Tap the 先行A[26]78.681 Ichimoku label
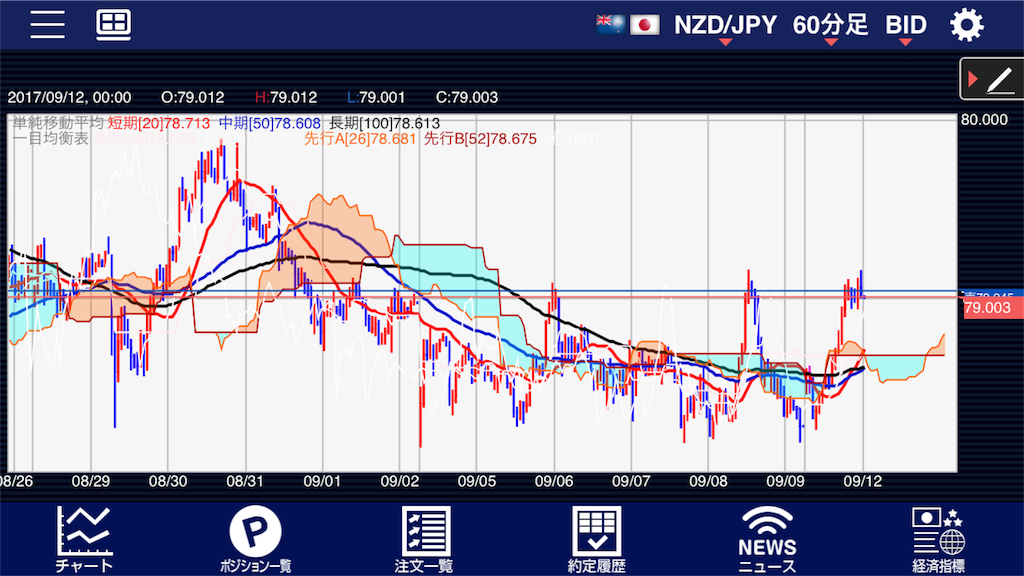1024x576 pixels. pyautogui.click(x=360, y=138)
